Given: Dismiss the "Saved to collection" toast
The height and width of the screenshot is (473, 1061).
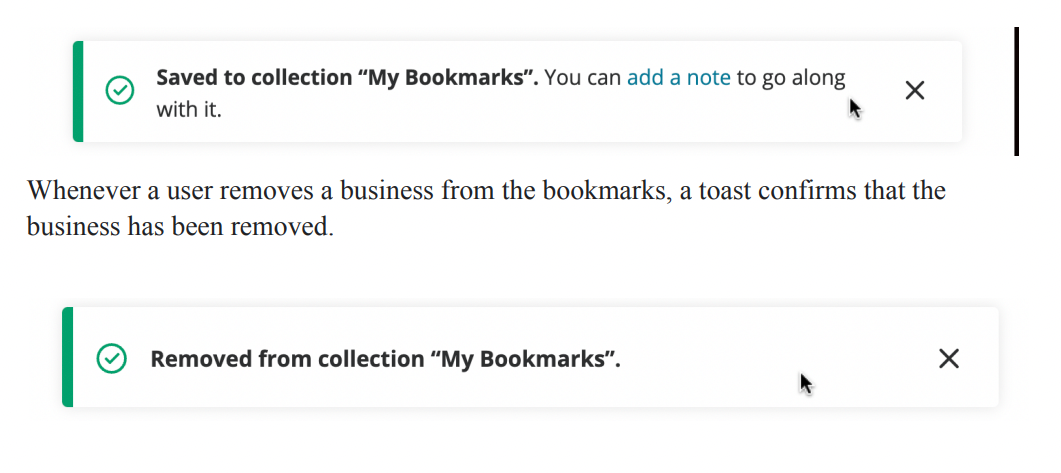Looking at the screenshot, I should (914, 90).
